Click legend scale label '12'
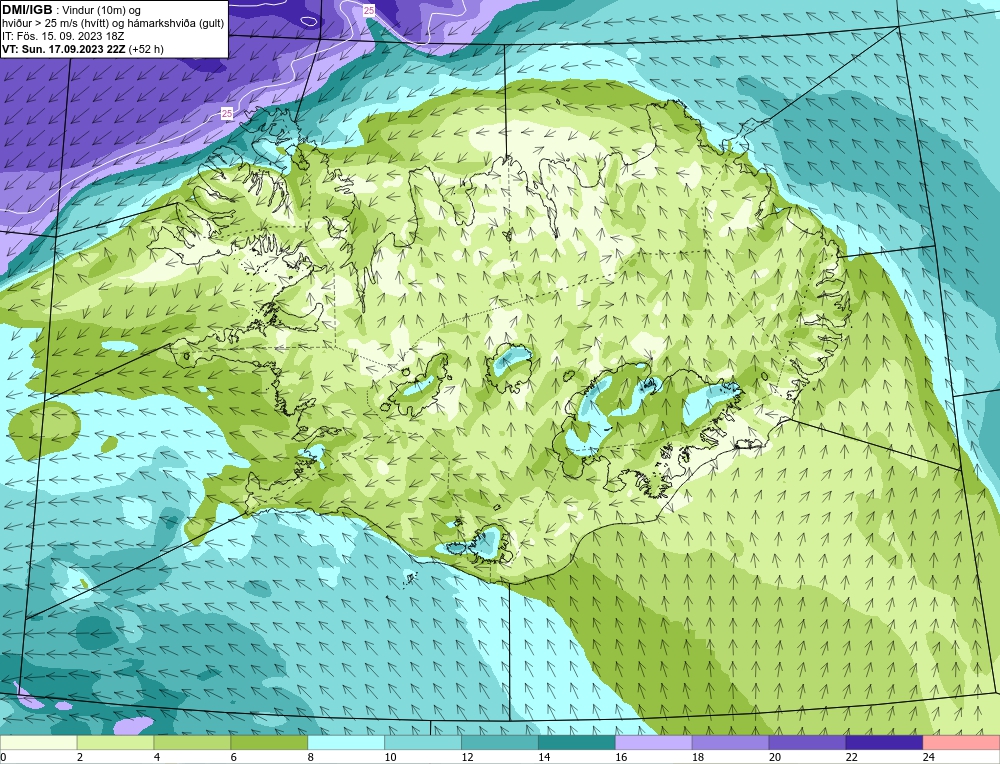The height and width of the screenshot is (764, 1000). click(x=467, y=757)
